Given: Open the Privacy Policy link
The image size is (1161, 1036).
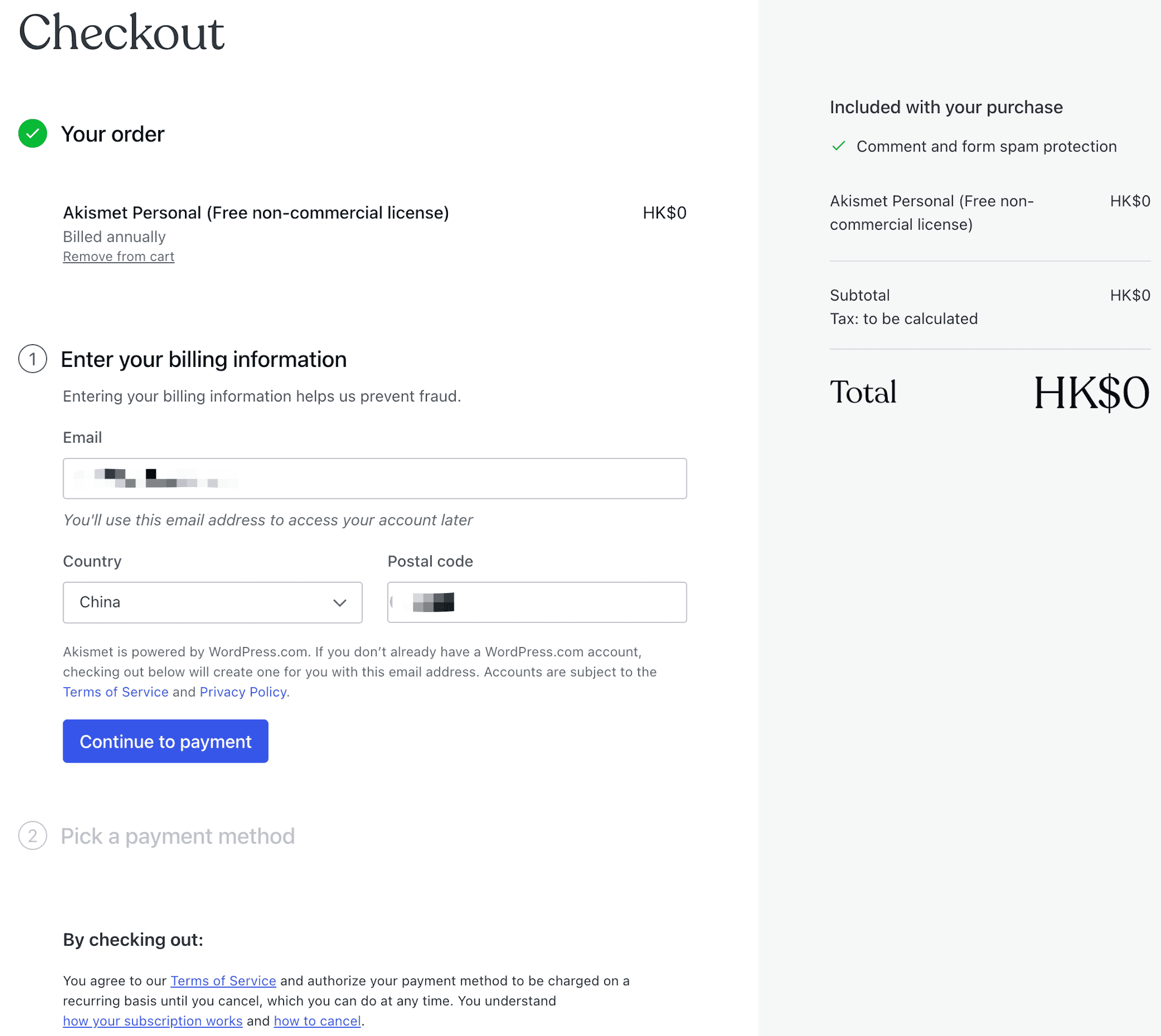Looking at the screenshot, I should [243, 692].
